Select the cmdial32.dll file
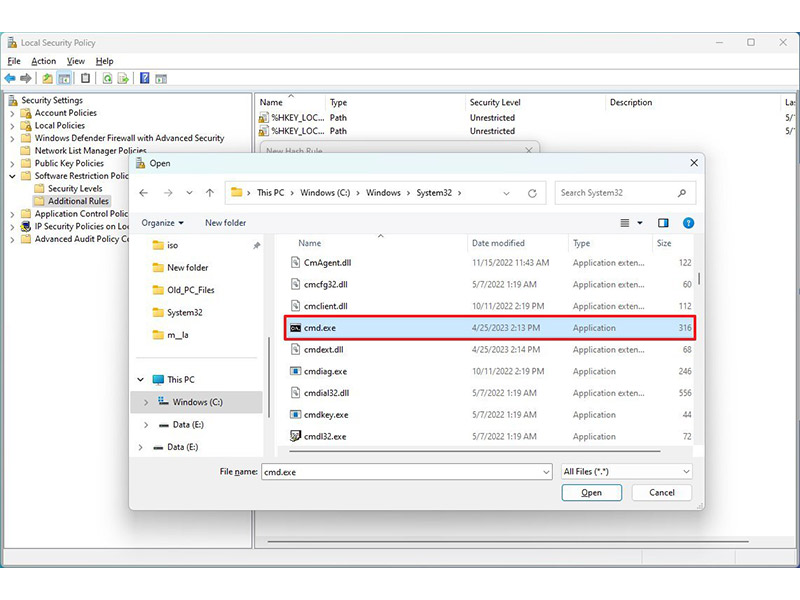The width and height of the screenshot is (800, 600). click(490, 393)
